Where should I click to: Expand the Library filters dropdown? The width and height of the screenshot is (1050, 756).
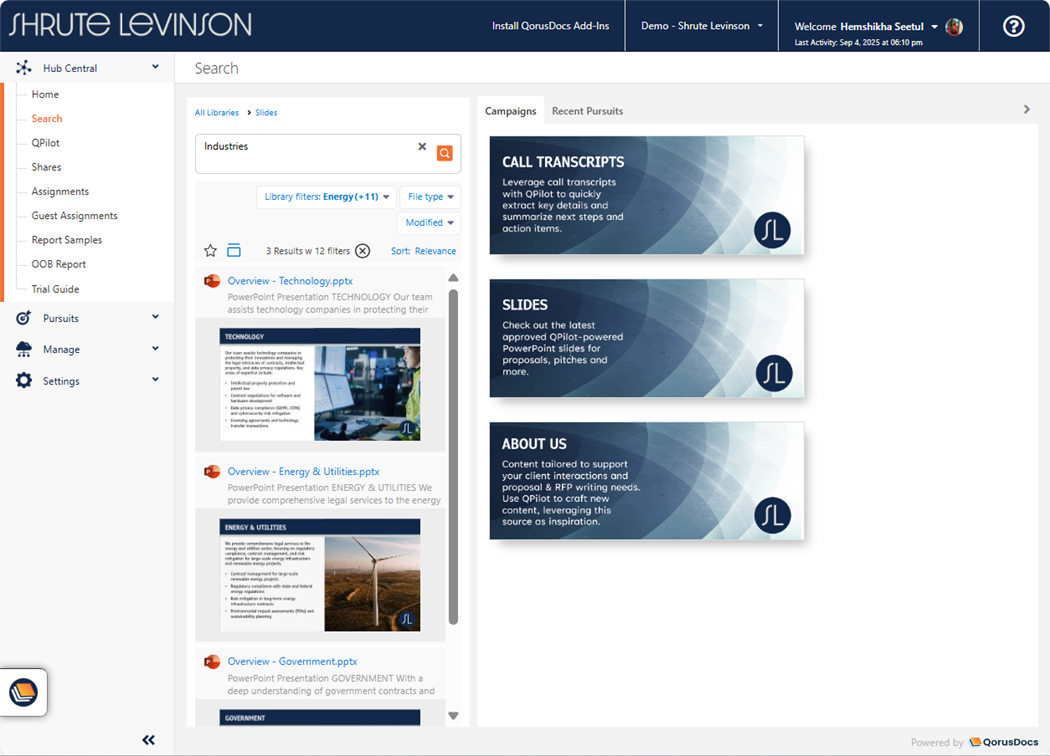[326, 197]
